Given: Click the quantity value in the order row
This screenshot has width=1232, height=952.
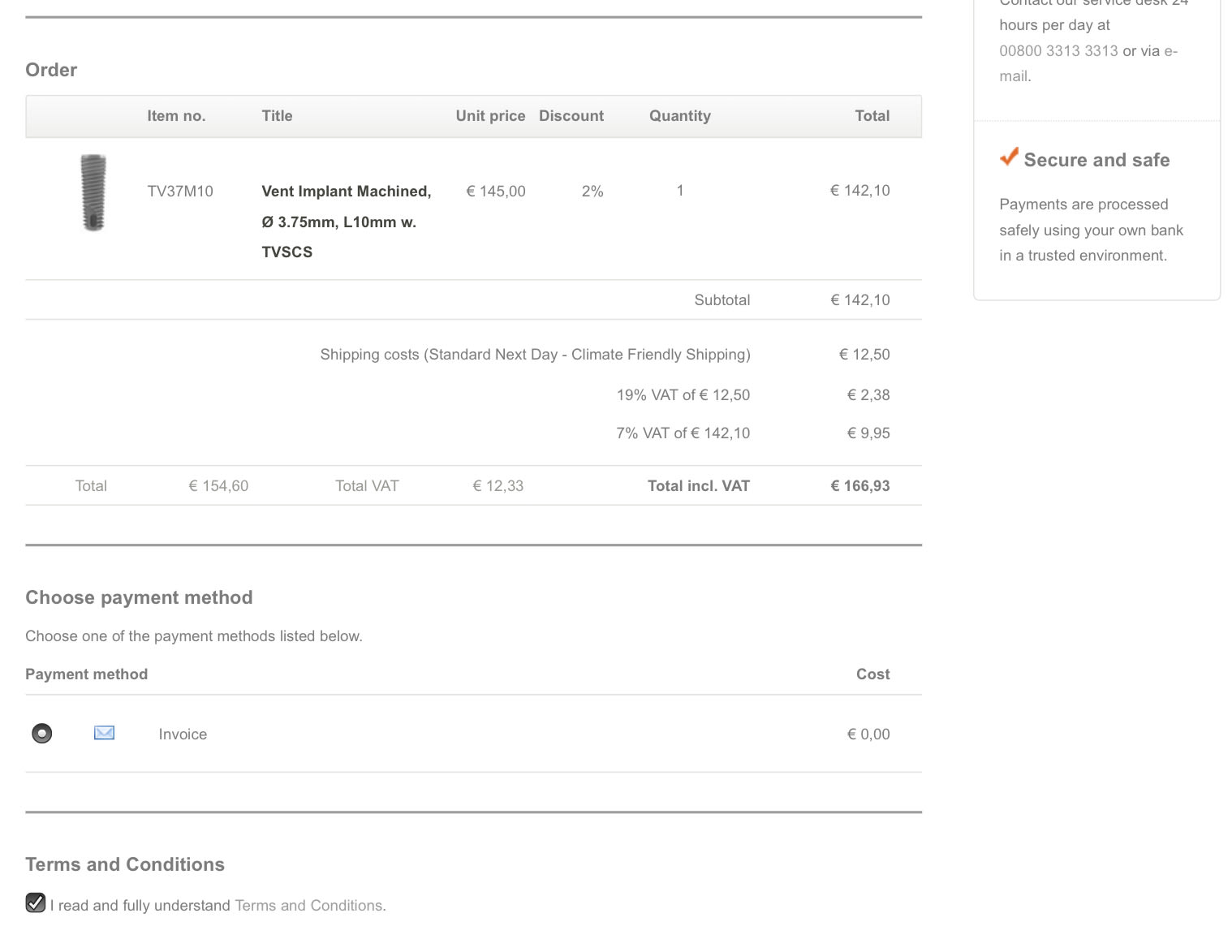Looking at the screenshot, I should [x=680, y=191].
